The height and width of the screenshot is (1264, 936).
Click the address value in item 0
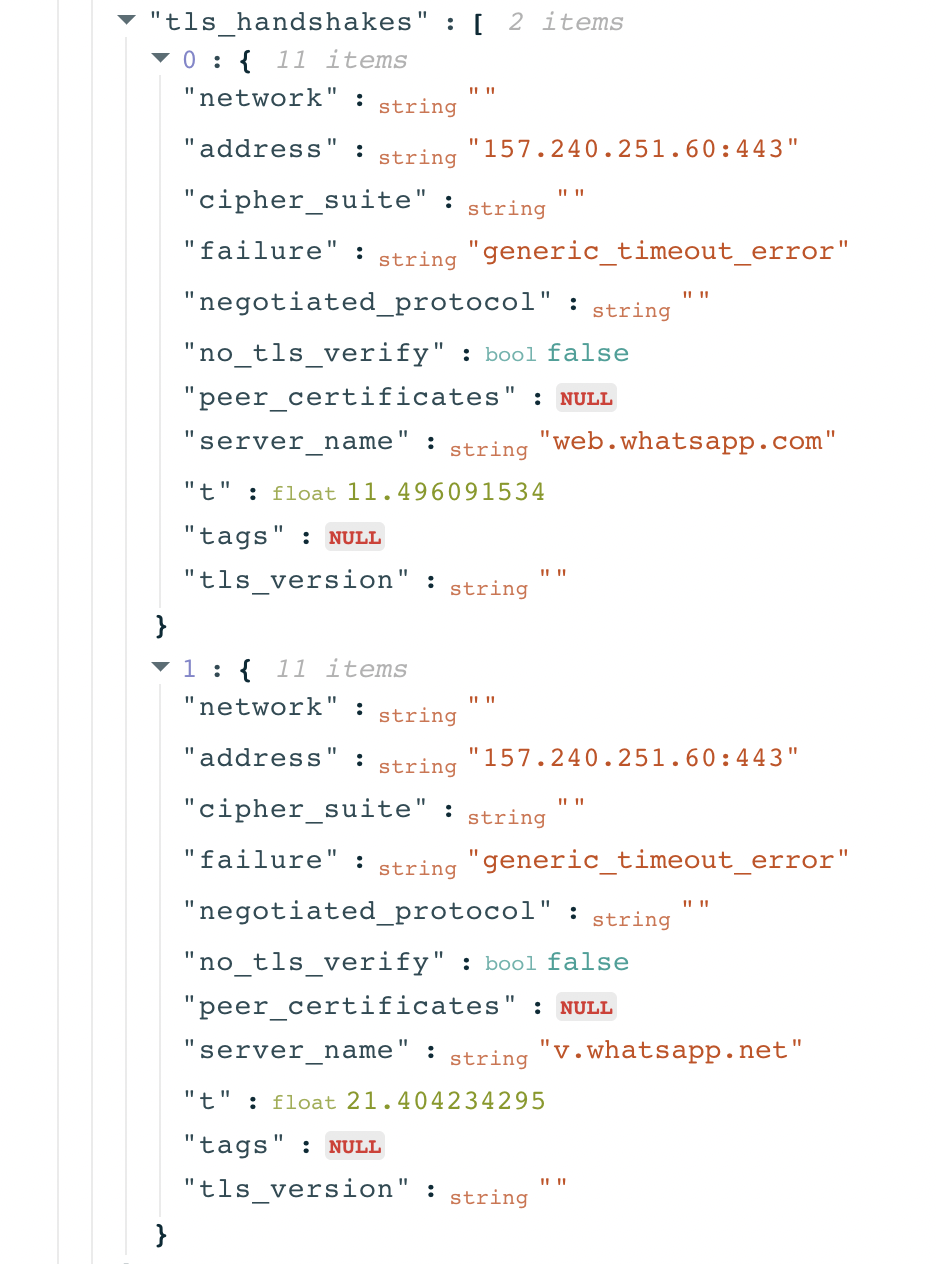pyautogui.click(x=641, y=149)
